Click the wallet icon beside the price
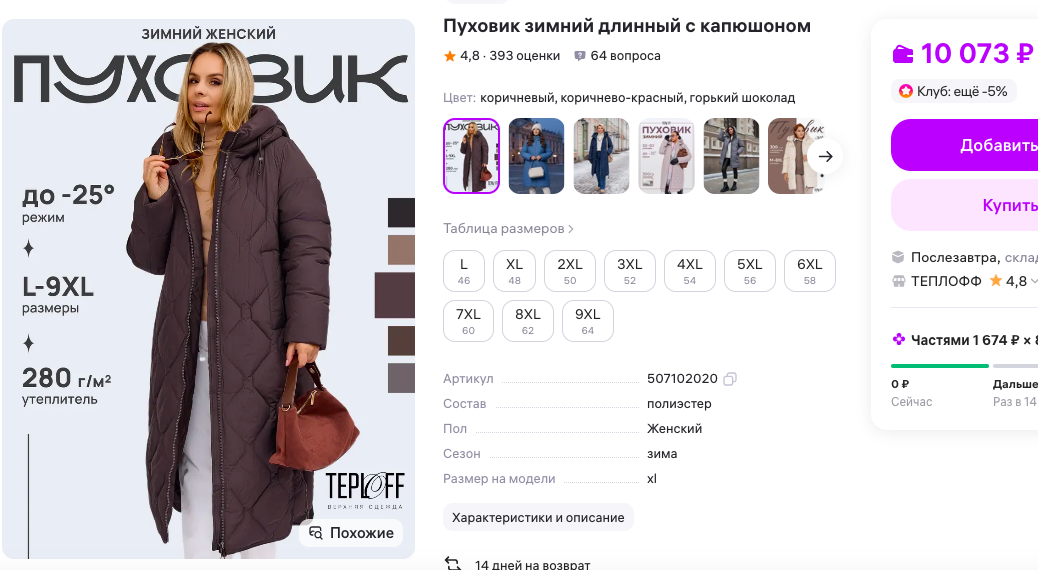 (x=902, y=54)
